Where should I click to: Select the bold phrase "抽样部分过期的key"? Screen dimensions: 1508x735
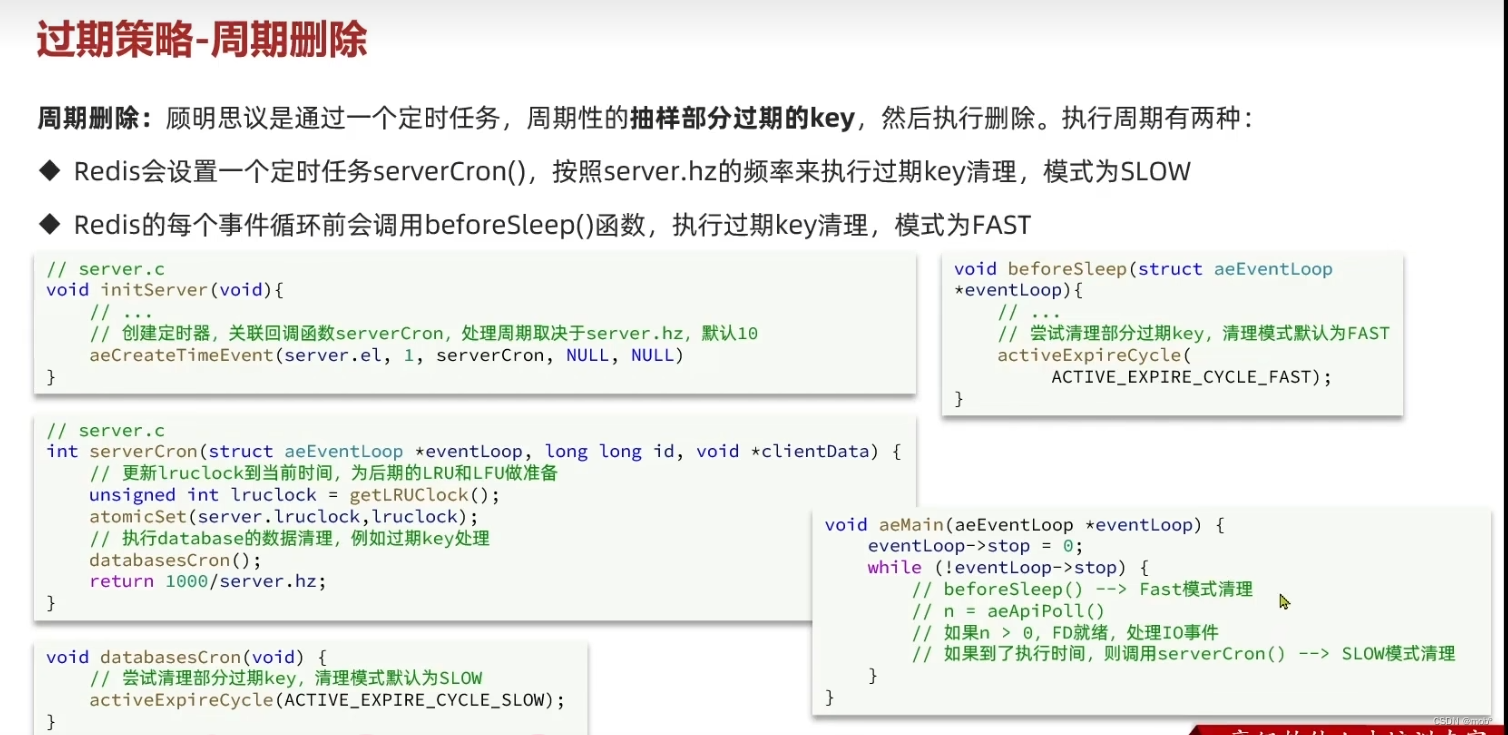(x=742, y=119)
